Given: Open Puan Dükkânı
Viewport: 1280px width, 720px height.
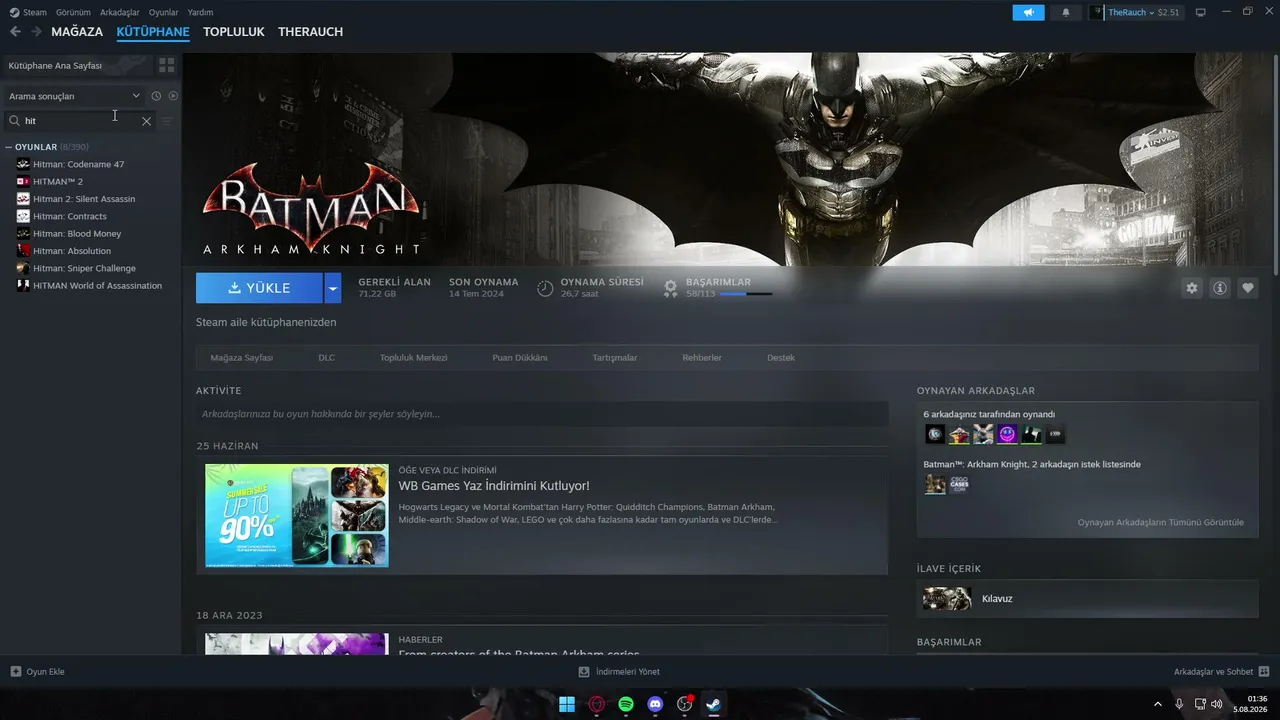Looking at the screenshot, I should 520,358.
